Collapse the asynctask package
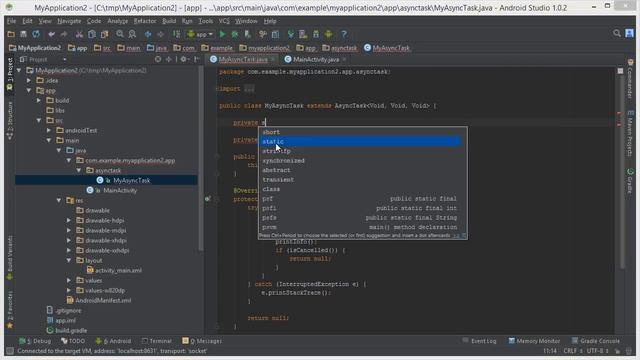Image resolution: width=640 pixels, height=360 pixels. [x=79, y=171]
